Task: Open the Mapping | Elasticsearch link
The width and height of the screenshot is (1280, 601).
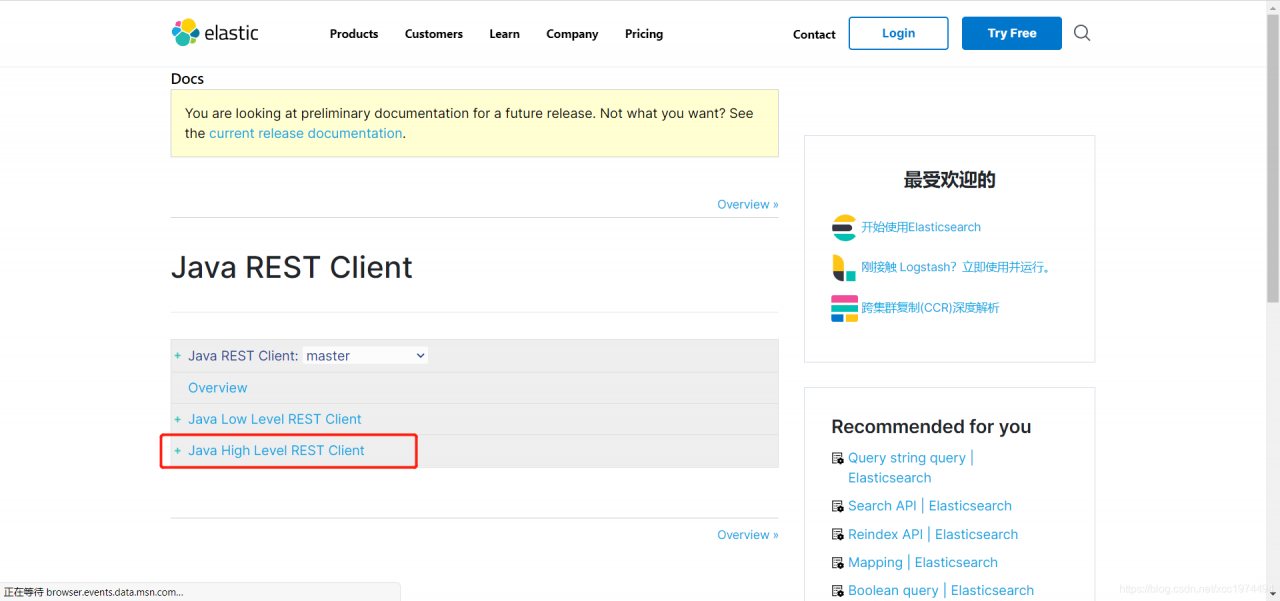Action: pos(923,563)
